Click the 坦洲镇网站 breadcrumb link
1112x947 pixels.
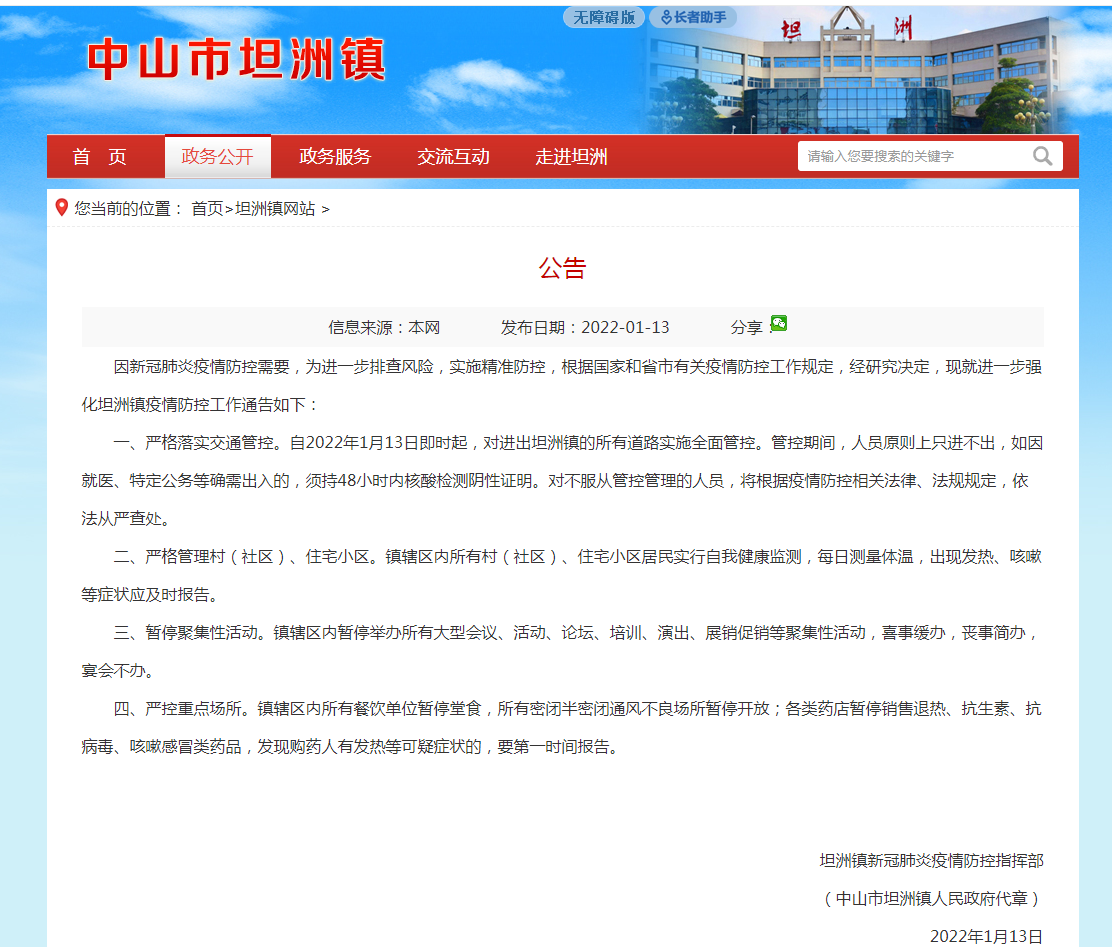click(275, 209)
